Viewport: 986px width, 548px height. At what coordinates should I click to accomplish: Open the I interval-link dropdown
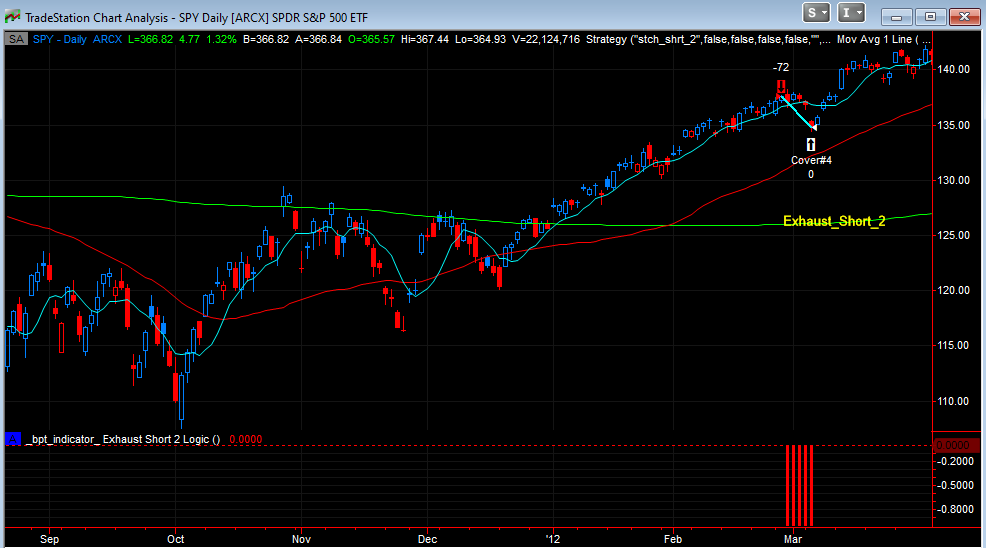(852, 13)
